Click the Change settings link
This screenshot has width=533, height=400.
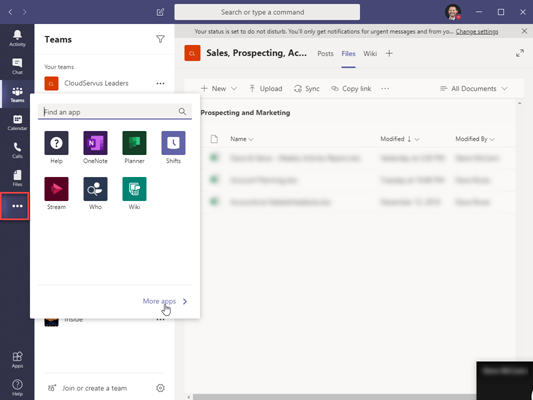[477, 32]
